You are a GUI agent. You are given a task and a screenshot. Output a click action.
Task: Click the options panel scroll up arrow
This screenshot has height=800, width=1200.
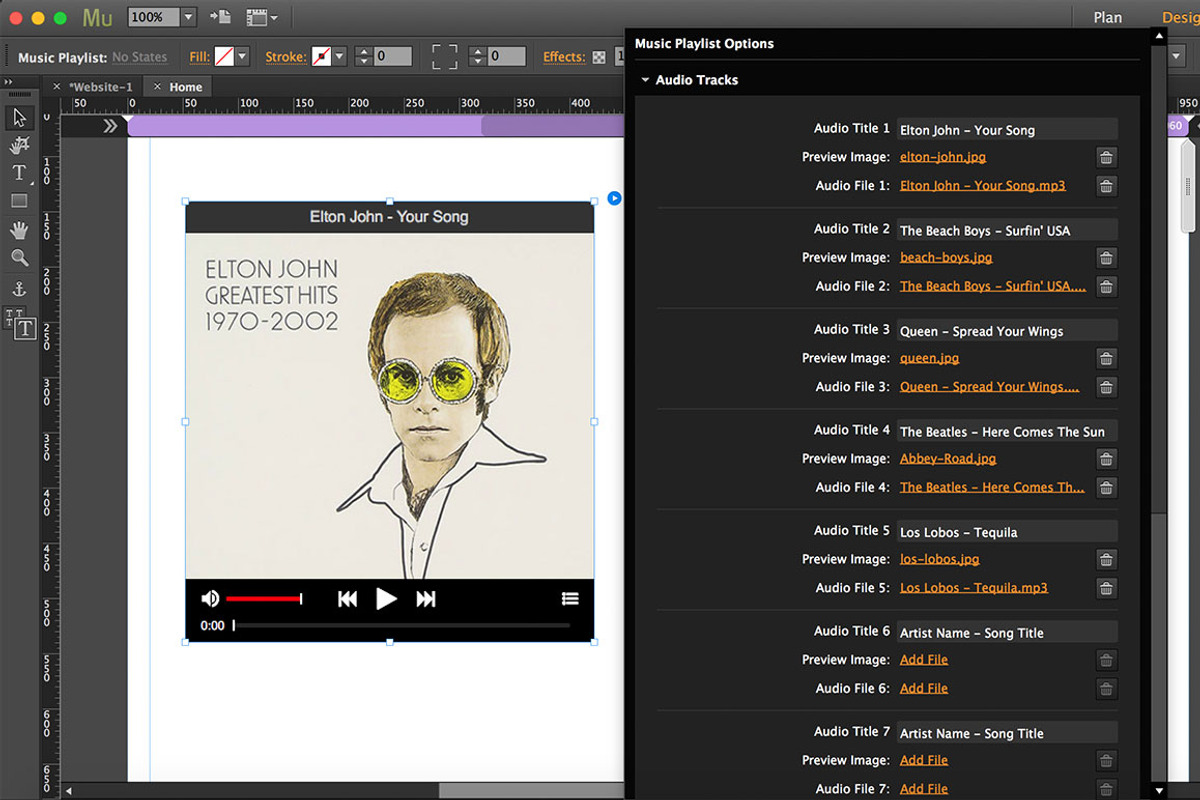click(x=1159, y=36)
